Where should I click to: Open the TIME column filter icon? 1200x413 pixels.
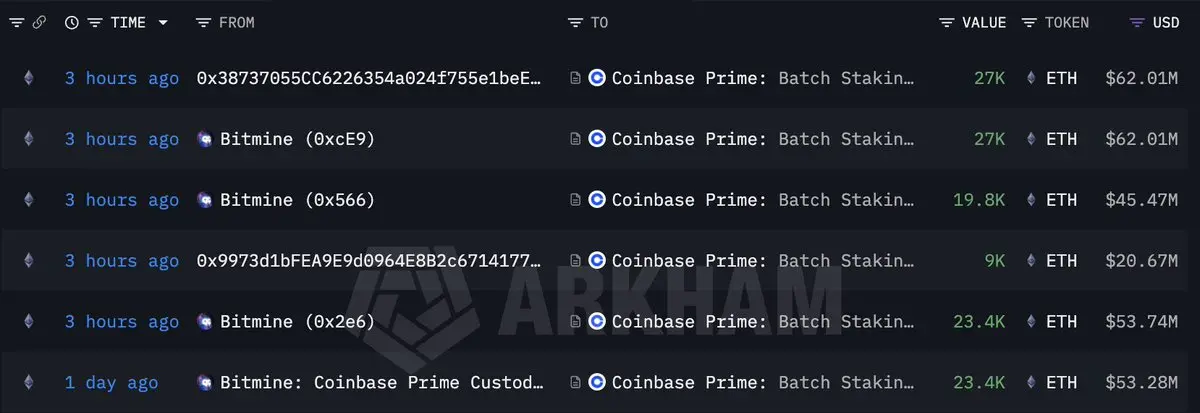click(x=95, y=22)
